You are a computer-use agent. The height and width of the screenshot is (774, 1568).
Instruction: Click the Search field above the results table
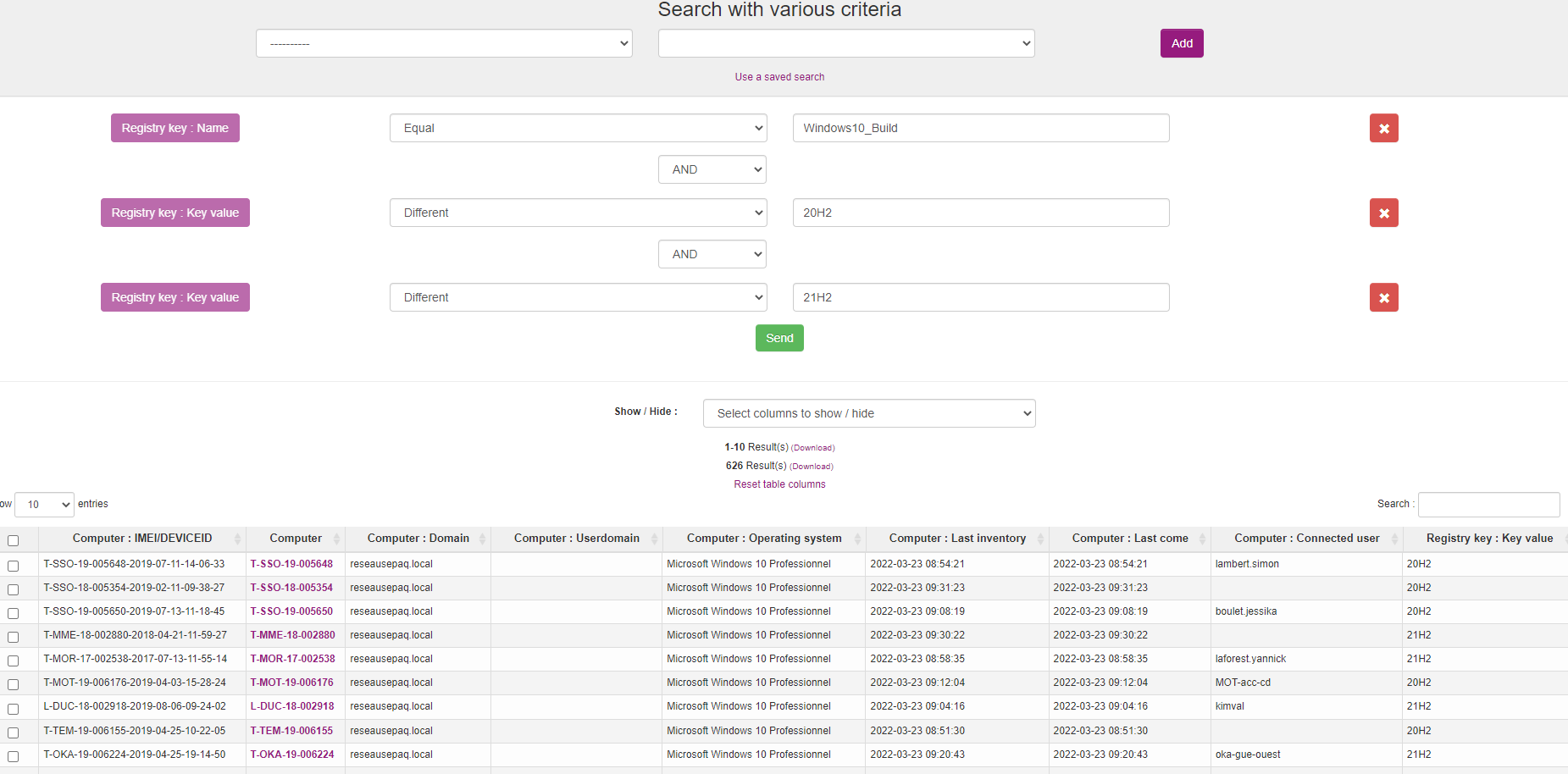[1488, 504]
